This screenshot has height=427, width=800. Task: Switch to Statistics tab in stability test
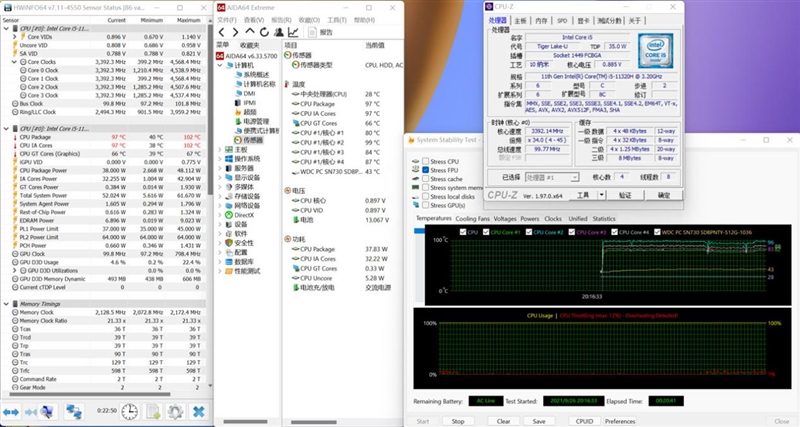tap(604, 218)
